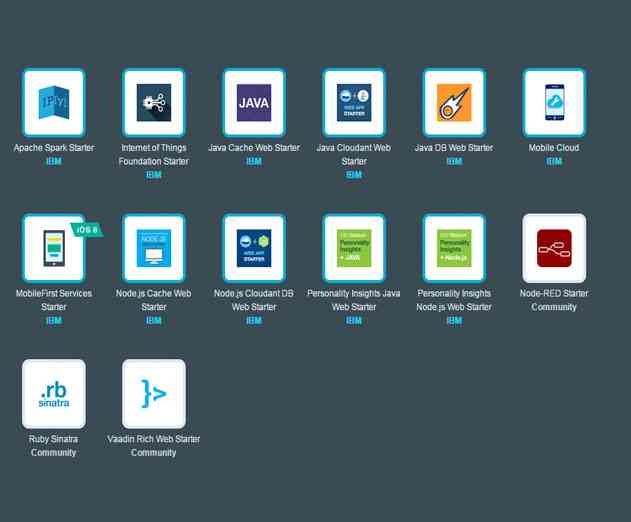This screenshot has width=631, height=522.
Task: Click the Mobile Cloud label
Action: pos(554,148)
